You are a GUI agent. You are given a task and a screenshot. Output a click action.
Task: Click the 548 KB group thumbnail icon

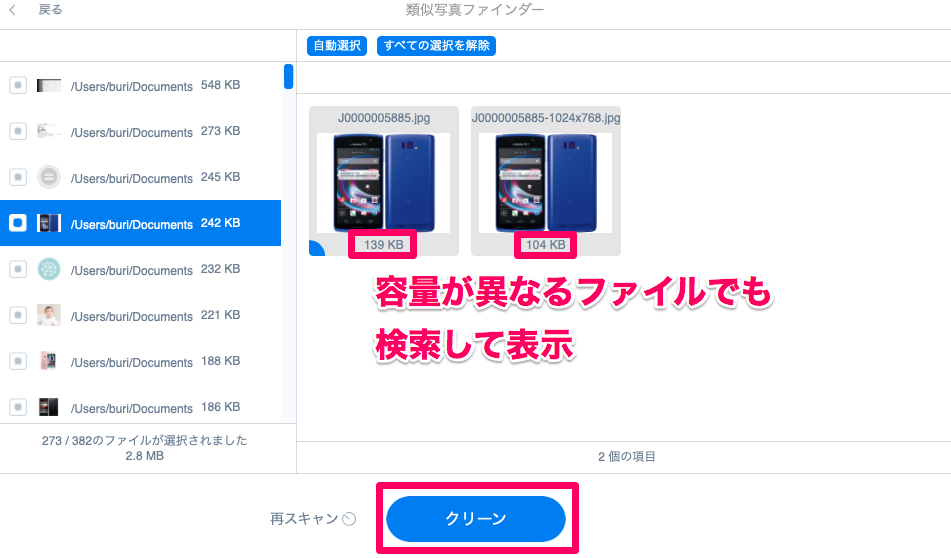tap(49, 86)
